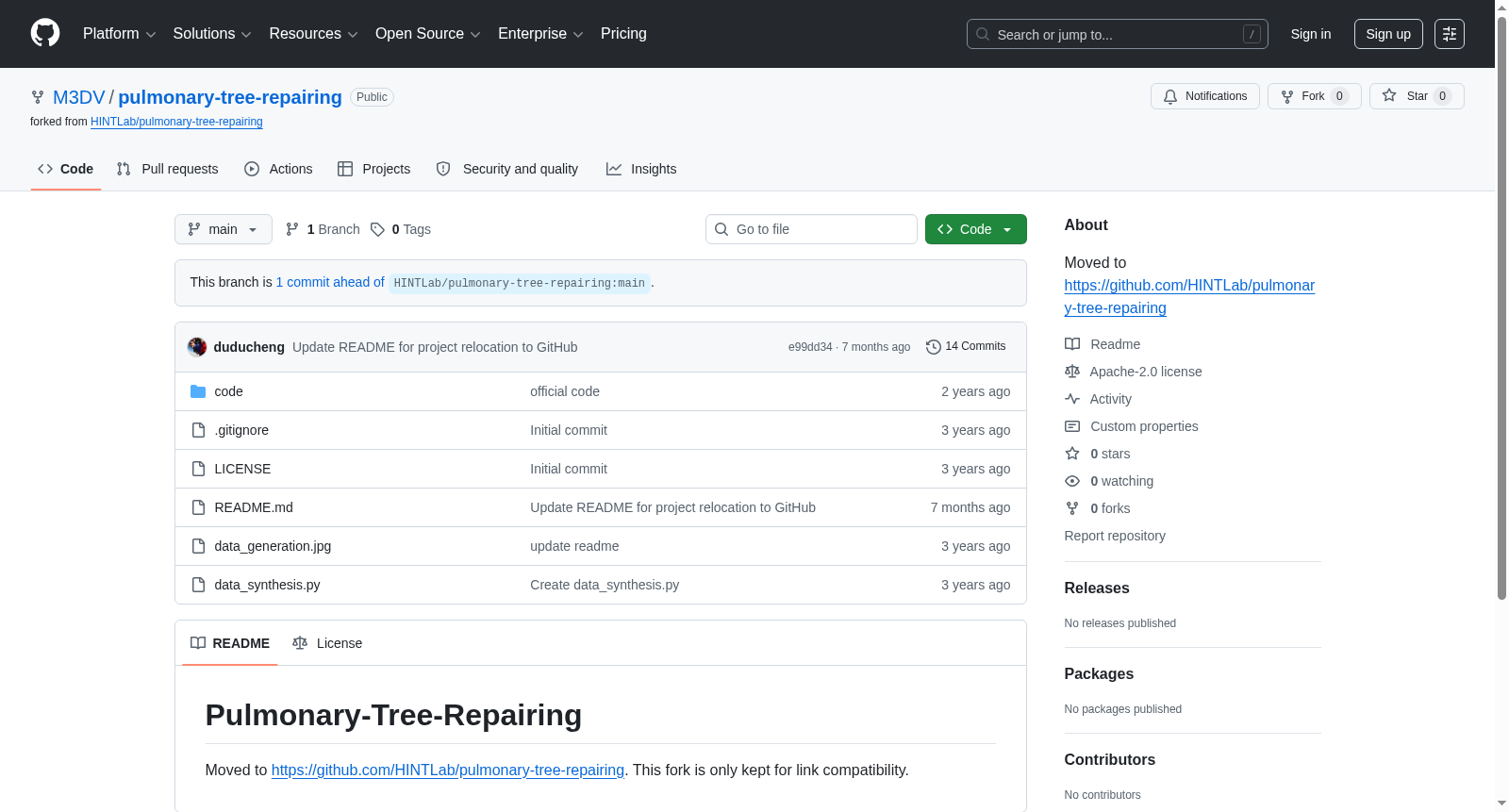Click the data_synthesis.py file icon
The image size is (1509, 812).
198,585
